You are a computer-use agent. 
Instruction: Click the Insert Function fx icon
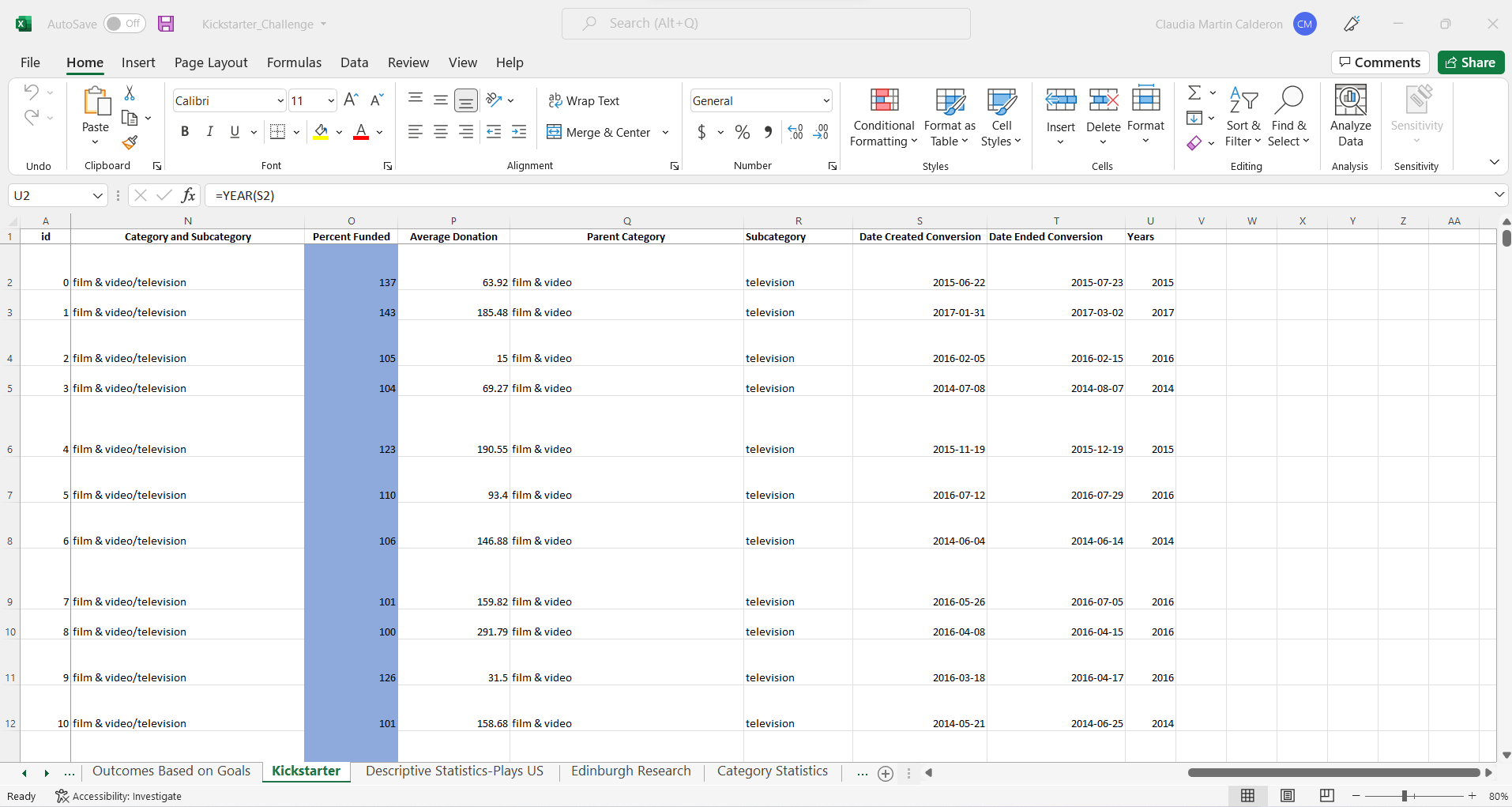pos(188,195)
